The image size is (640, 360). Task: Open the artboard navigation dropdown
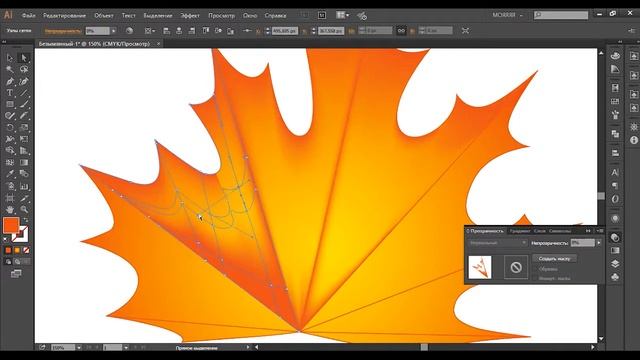point(126,348)
